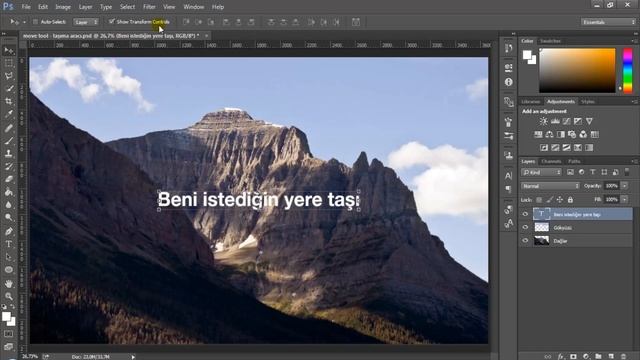The image size is (640, 360).
Task: Switch to the Styles tab
Action: 588,102
